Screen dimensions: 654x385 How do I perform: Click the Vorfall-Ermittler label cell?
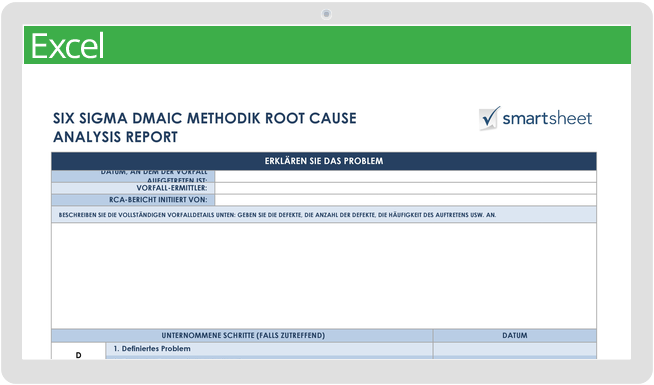point(133,188)
